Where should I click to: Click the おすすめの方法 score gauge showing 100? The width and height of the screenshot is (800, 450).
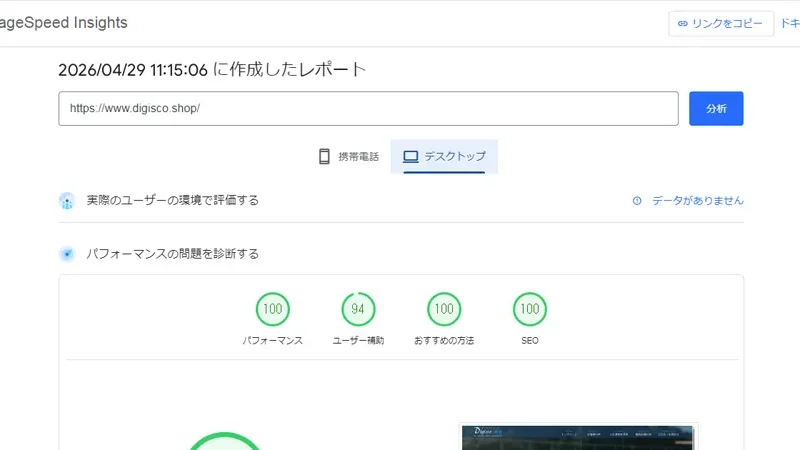(444, 309)
